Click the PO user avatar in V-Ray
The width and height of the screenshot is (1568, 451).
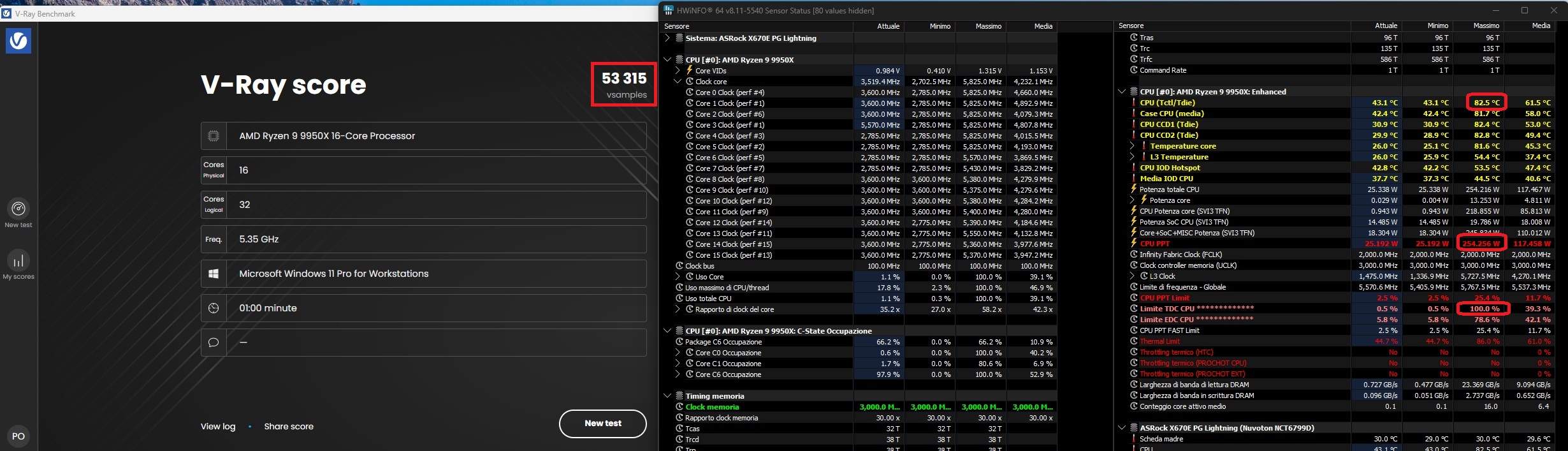tap(18, 436)
